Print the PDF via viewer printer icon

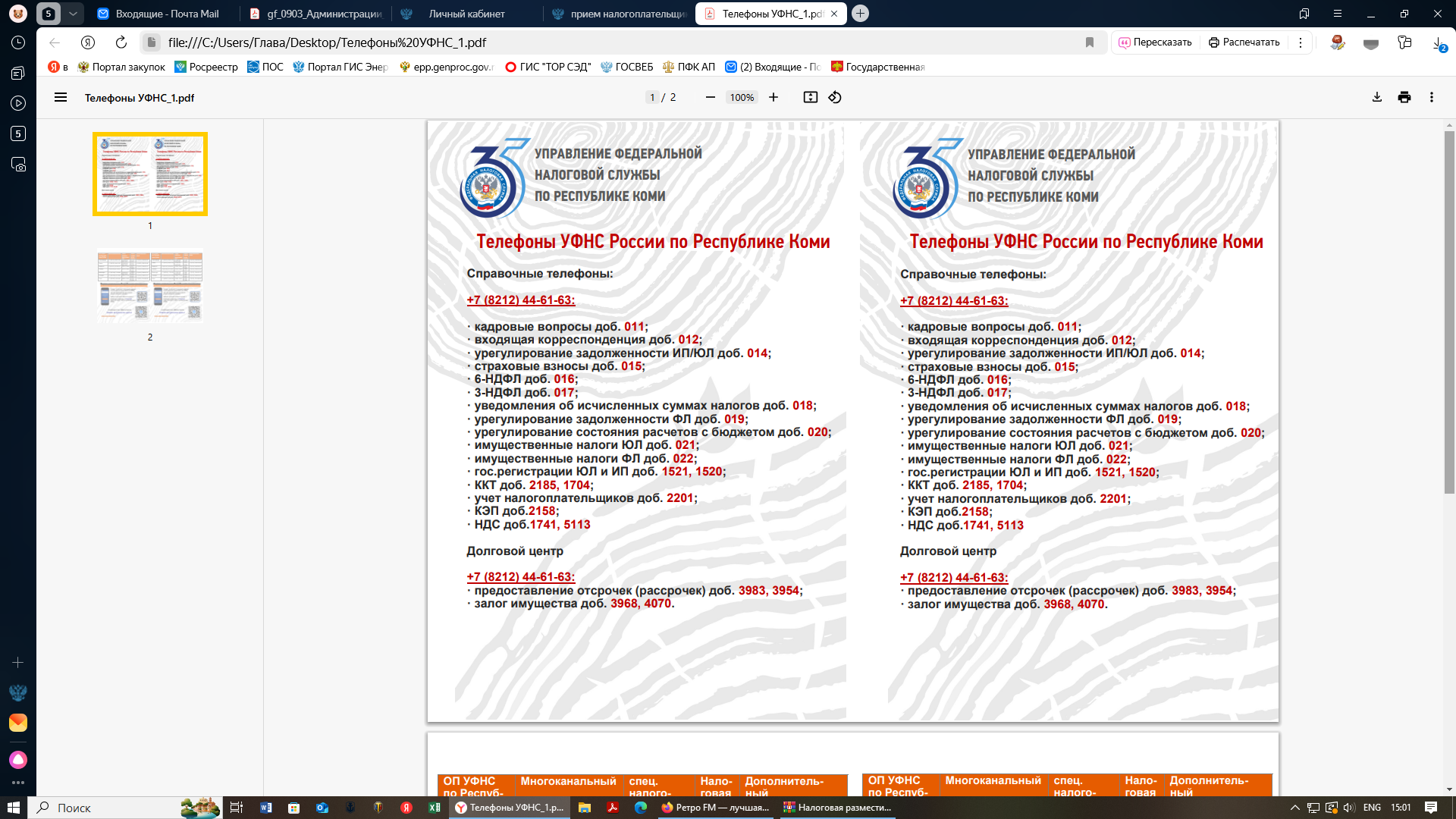1404,97
